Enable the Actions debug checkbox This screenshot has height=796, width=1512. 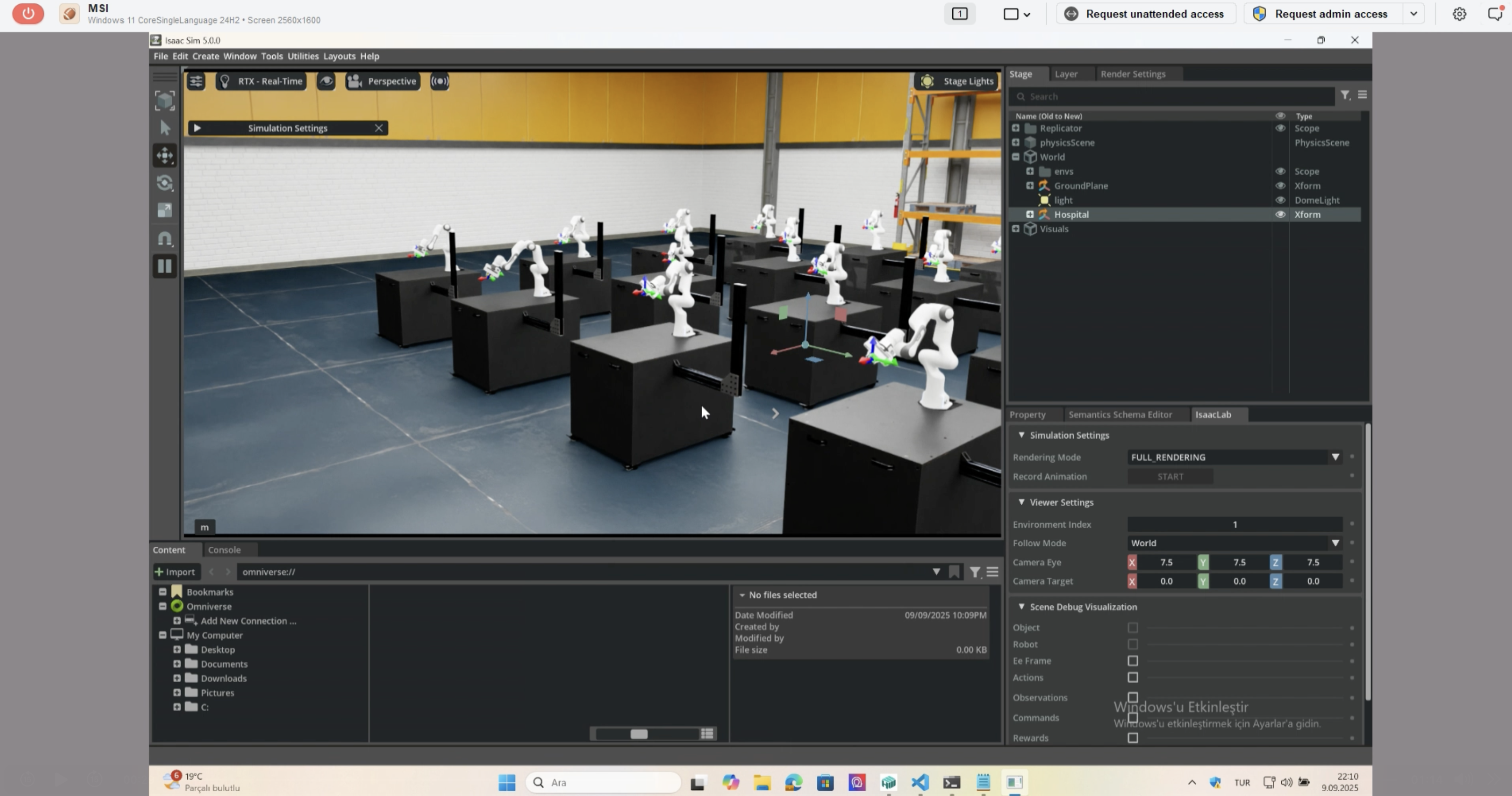(1133, 677)
